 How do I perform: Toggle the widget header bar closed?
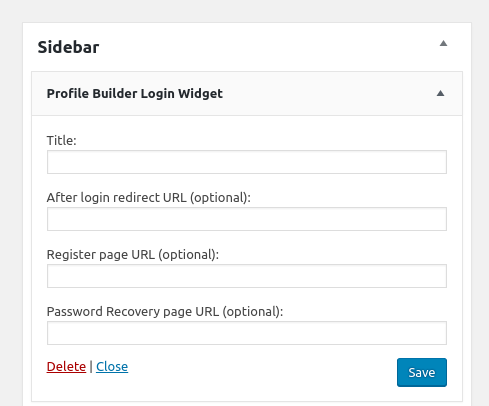click(x=247, y=94)
